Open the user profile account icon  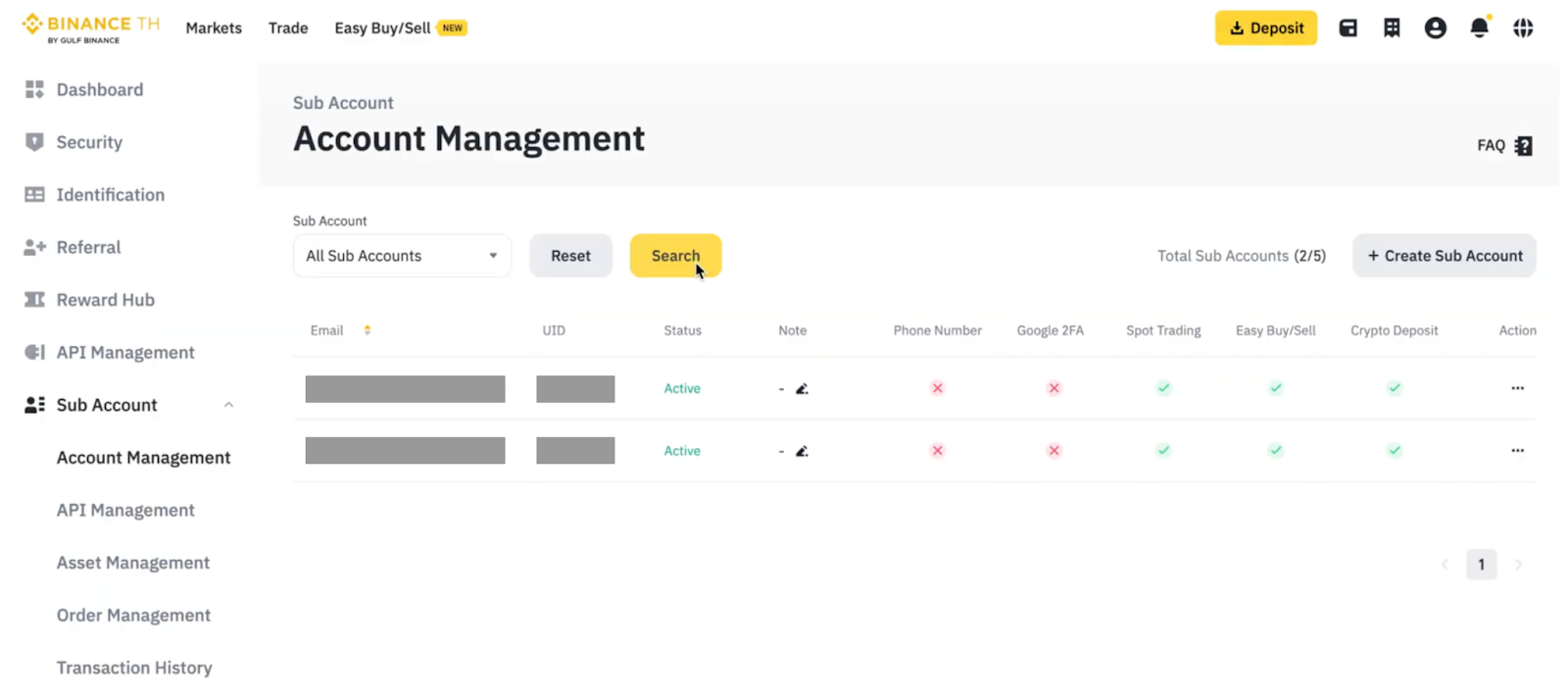[1435, 28]
